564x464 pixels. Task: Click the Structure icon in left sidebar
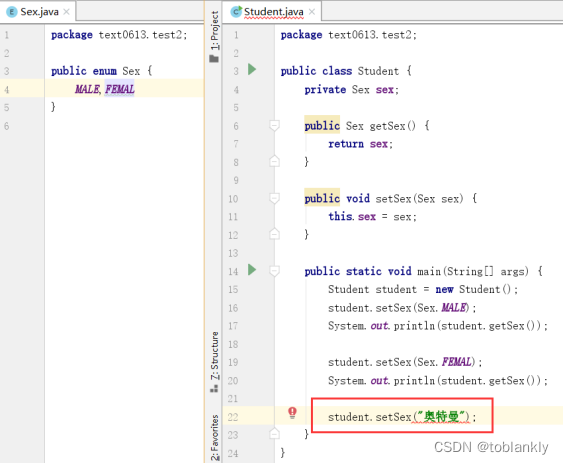tap(214, 388)
